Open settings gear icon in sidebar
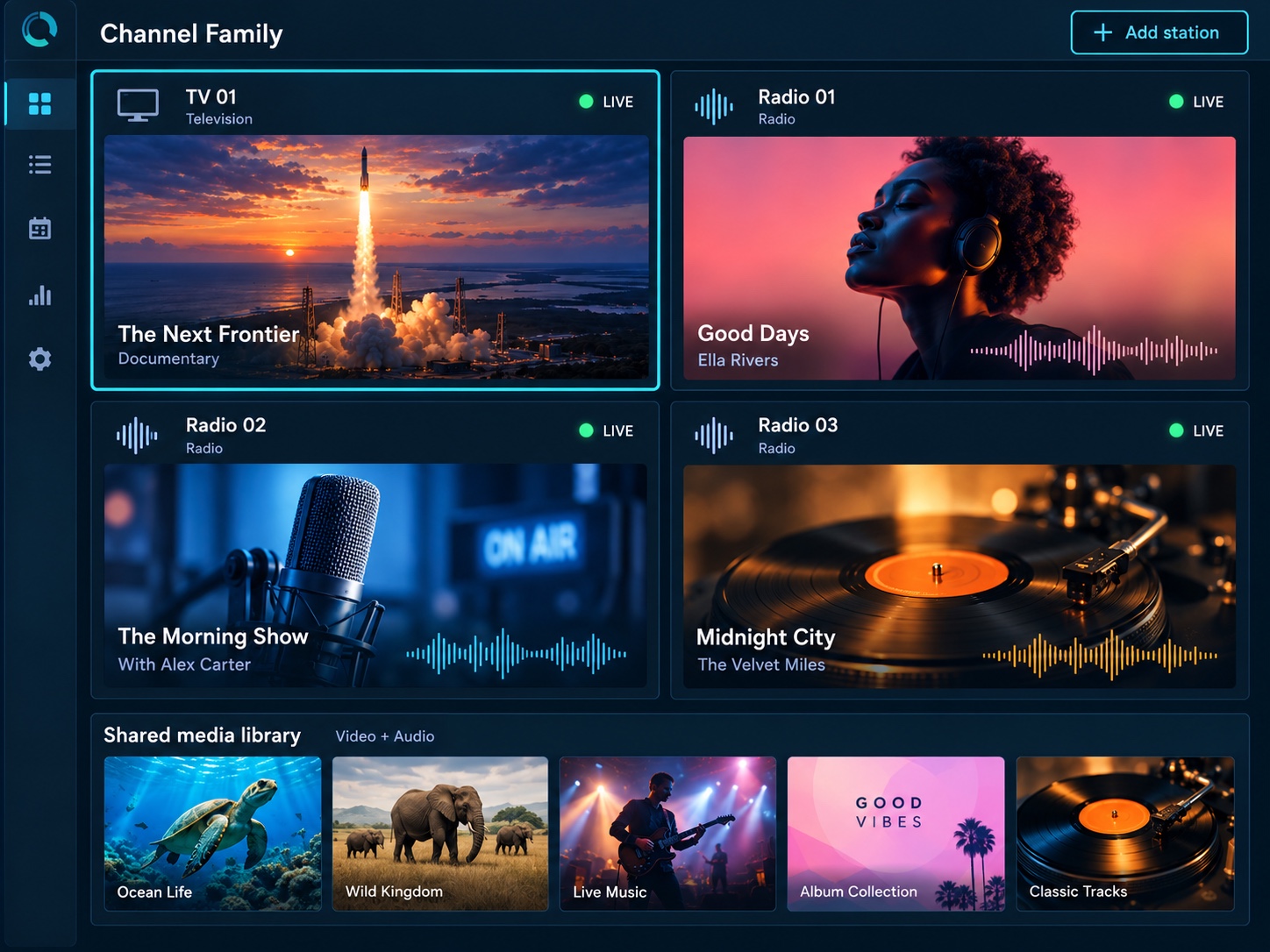 [39, 359]
